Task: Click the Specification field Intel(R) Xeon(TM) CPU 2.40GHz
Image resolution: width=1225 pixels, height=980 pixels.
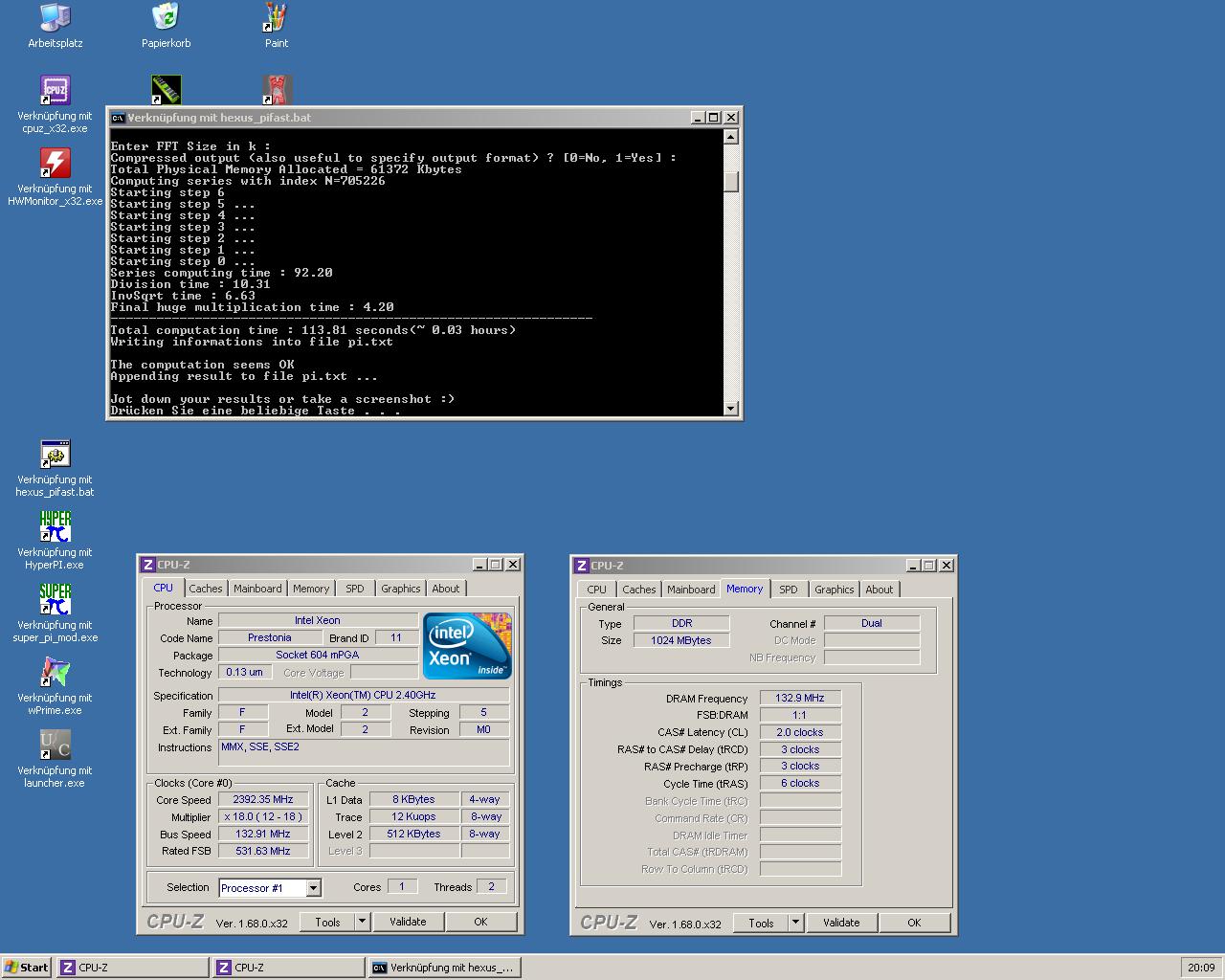Action: tap(364, 695)
